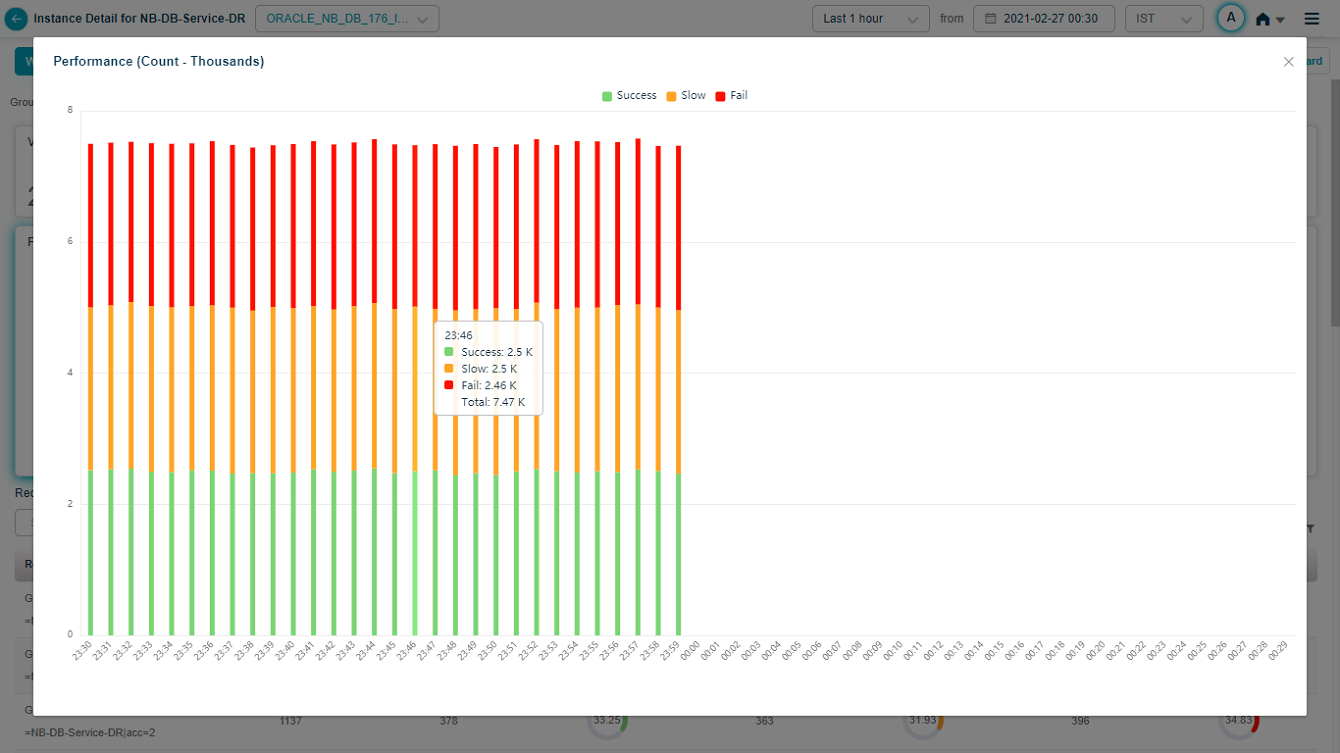The image size is (1340, 753).
Task: Click the calendar icon in date field
Action: tap(991, 19)
